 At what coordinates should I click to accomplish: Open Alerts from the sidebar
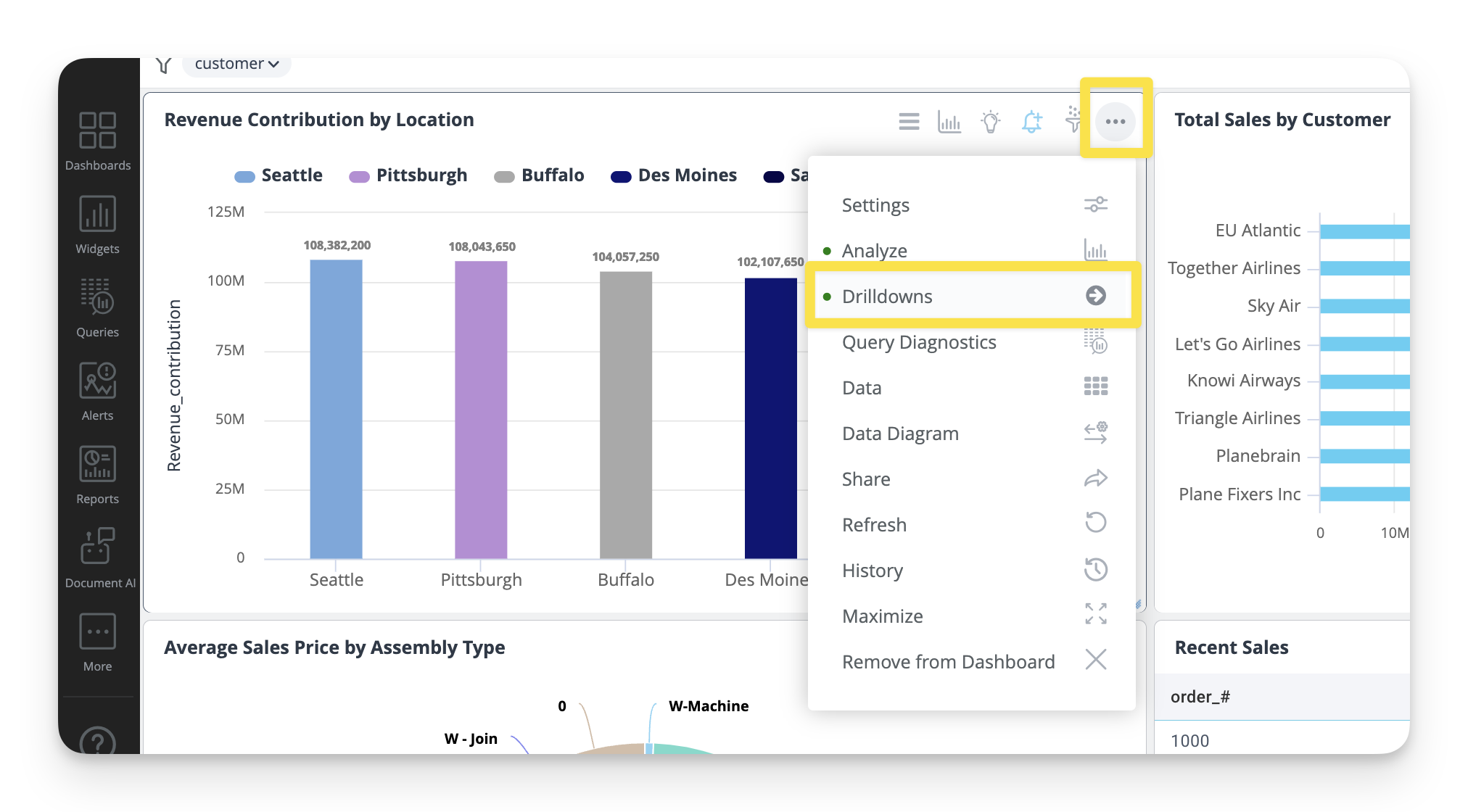tap(97, 391)
